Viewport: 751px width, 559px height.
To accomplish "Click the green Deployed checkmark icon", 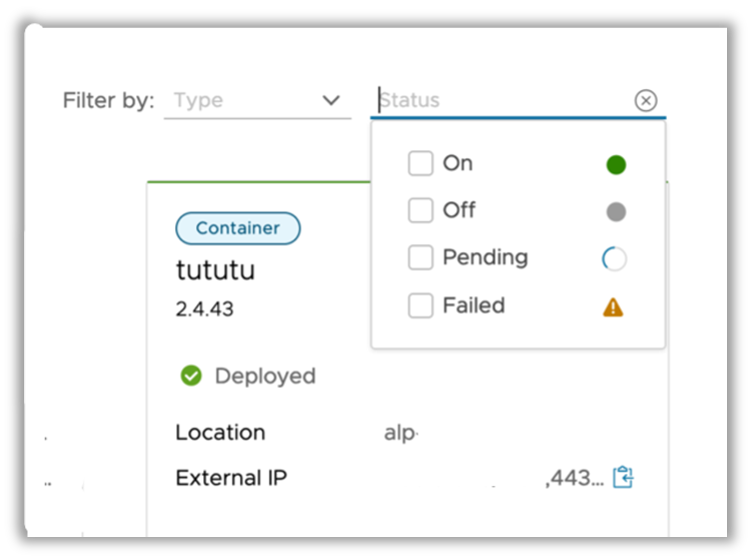I will (191, 376).
